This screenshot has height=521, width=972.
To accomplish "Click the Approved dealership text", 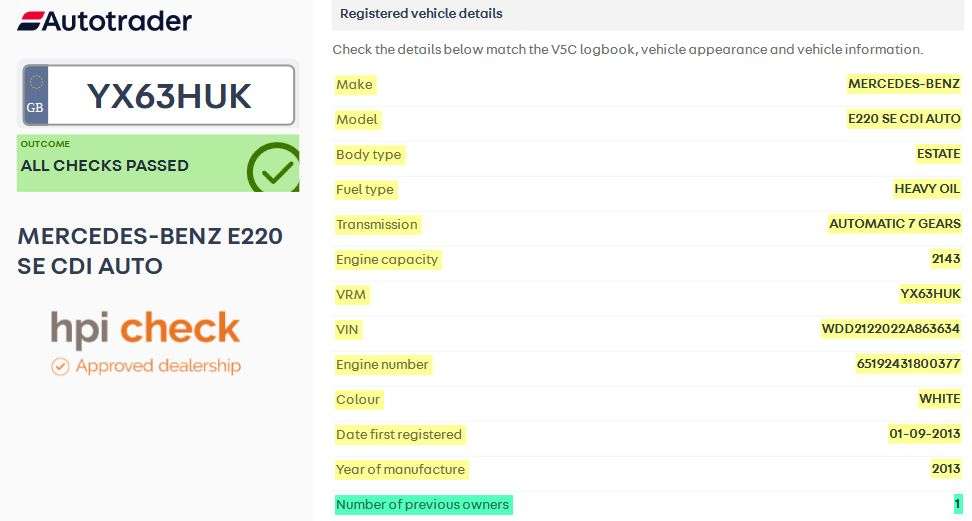I will coord(158,366).
